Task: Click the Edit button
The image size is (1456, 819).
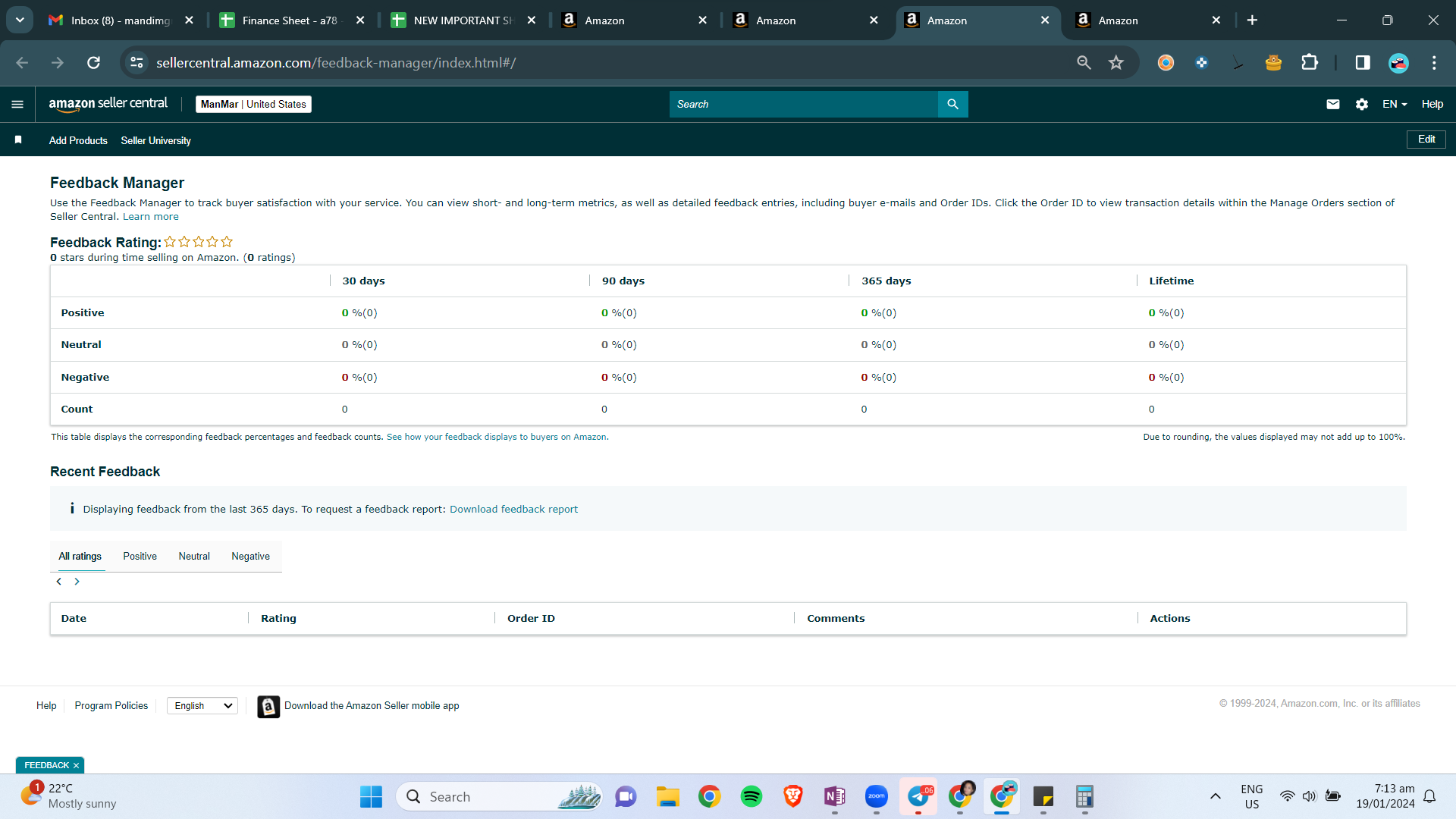Action: [1426, 140]
